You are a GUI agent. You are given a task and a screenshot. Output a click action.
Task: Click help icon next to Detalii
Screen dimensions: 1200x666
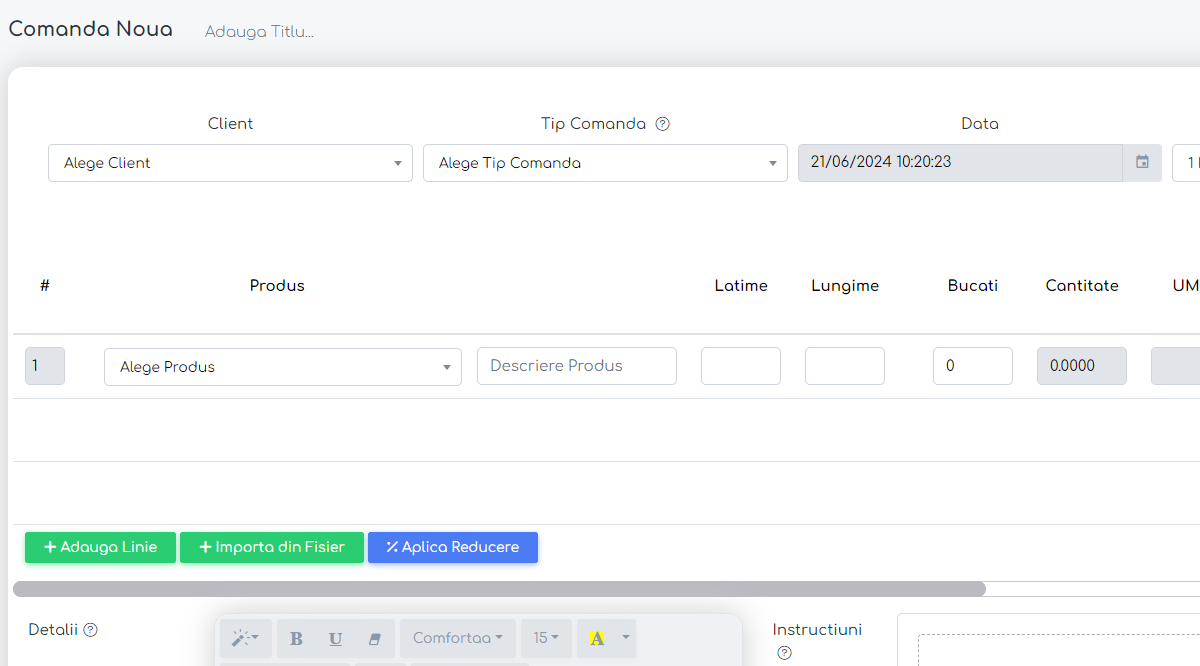[91, 630]
